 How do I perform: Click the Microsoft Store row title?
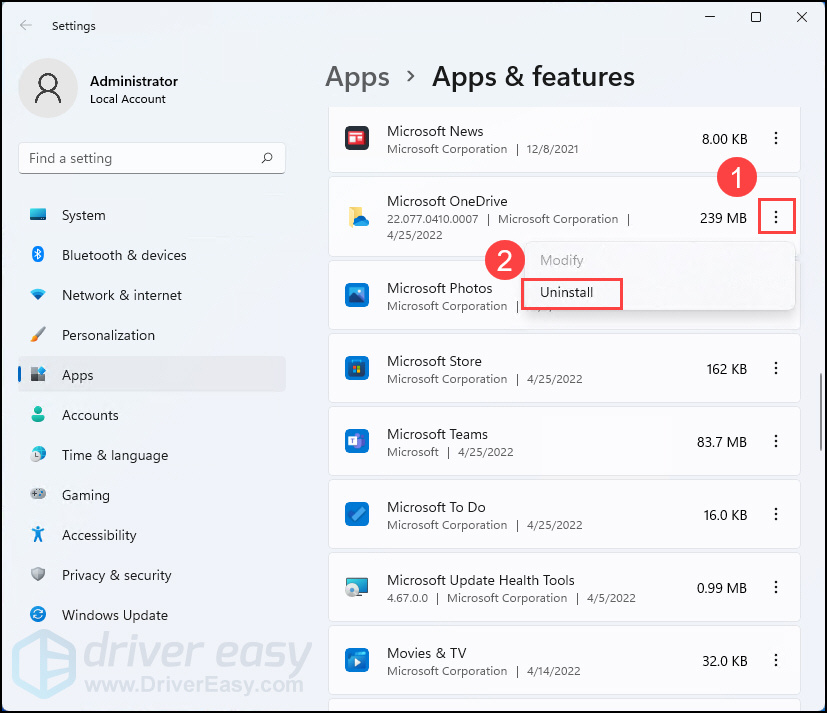pos(434,361)
